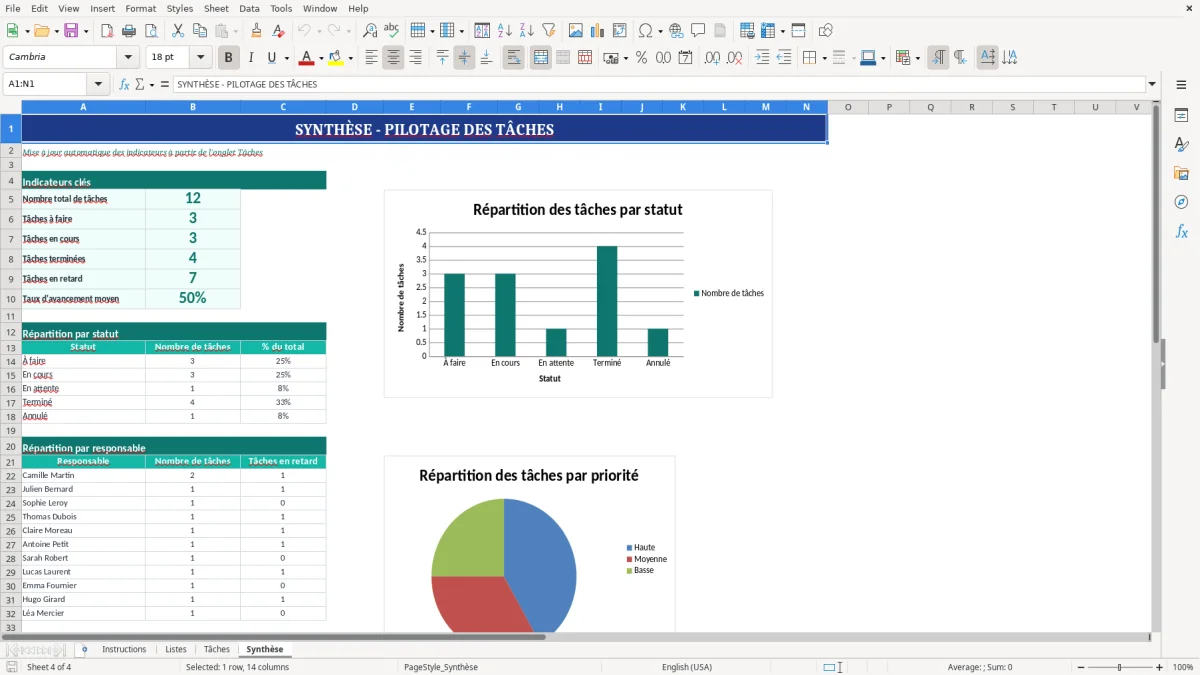
Task: Open the font name dropdown
Action: (x=128, y=58)
